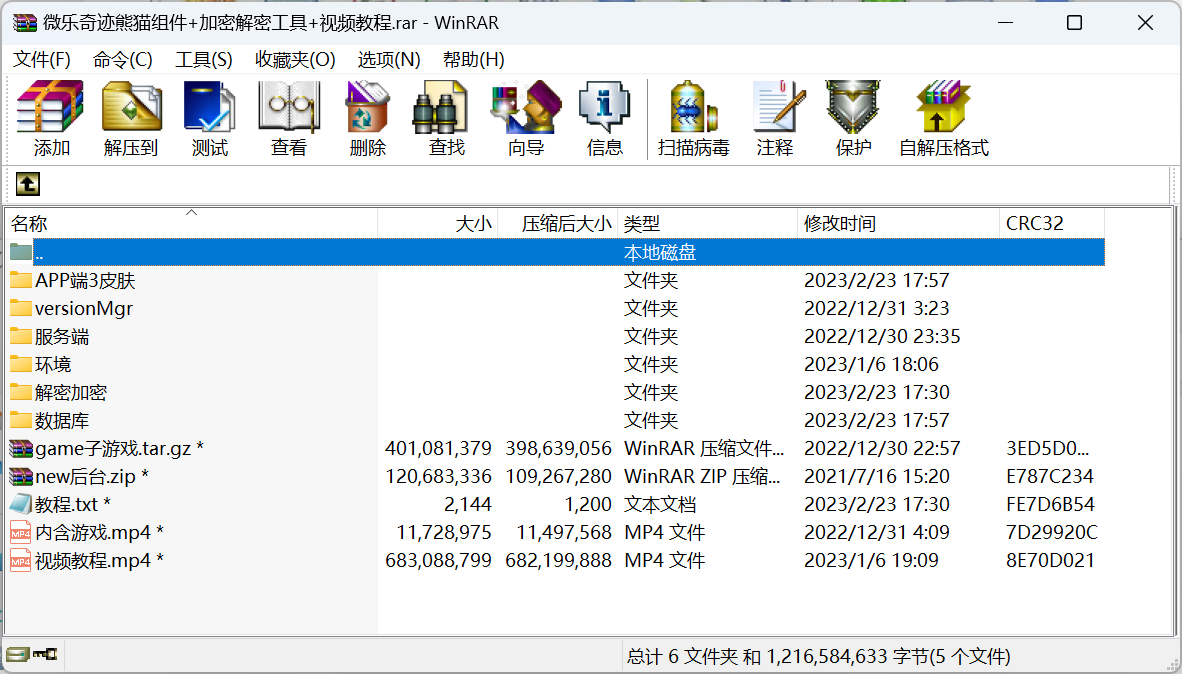Open the 文件(F) menu
Screen dimensions: 1182x674
pos(42,59)
